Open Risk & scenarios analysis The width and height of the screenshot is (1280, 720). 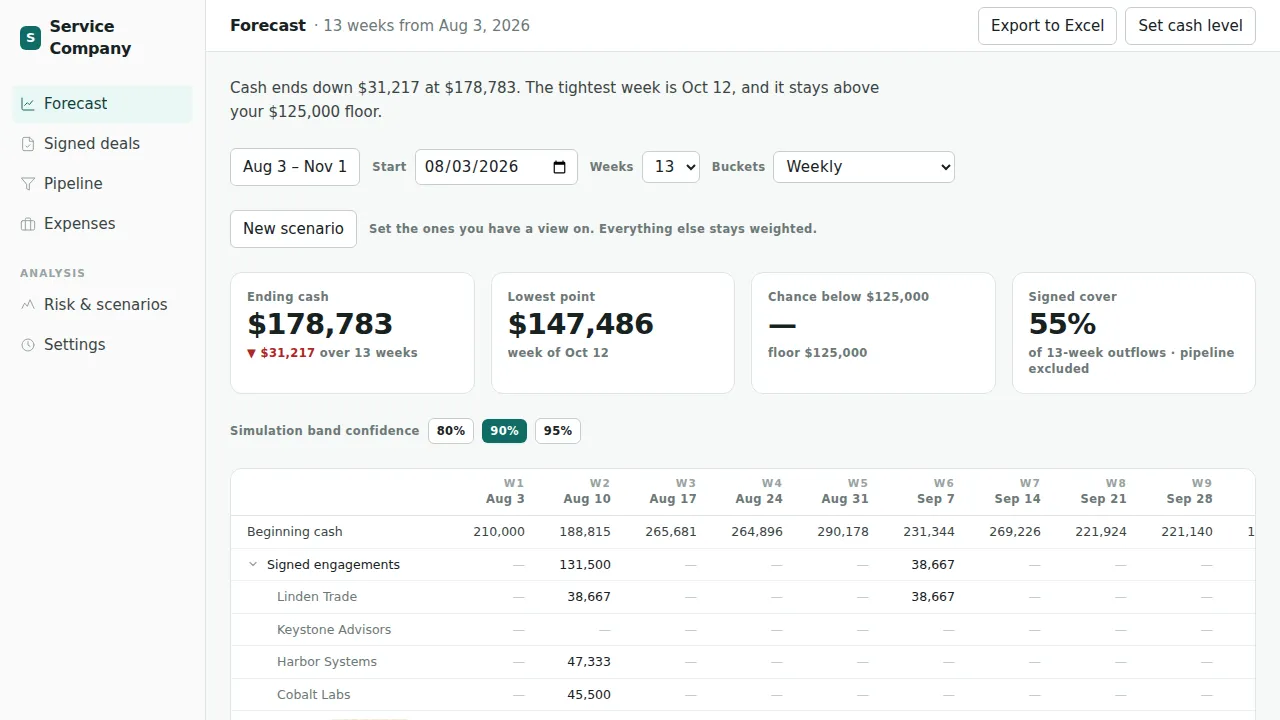click(102, 305)
